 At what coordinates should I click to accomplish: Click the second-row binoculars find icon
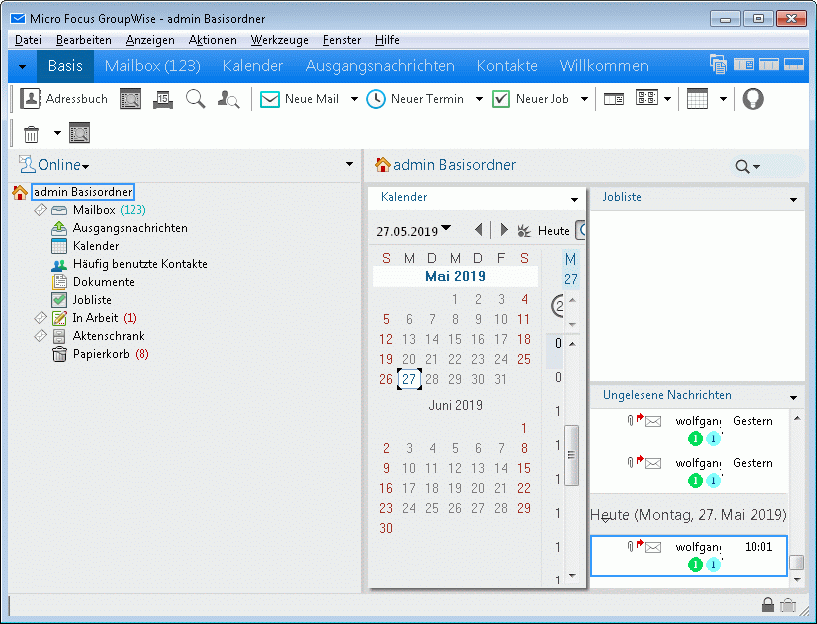coord(79,133)
